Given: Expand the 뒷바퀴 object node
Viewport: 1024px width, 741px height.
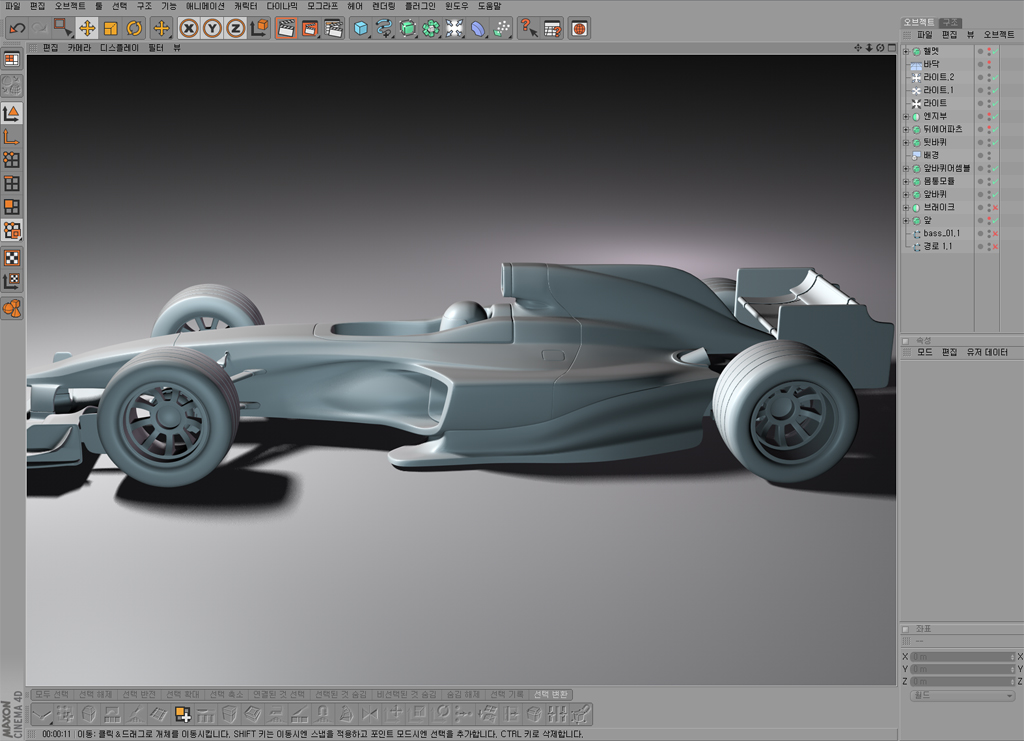Looking at the screenshot, I should click(x=906, y=142).
